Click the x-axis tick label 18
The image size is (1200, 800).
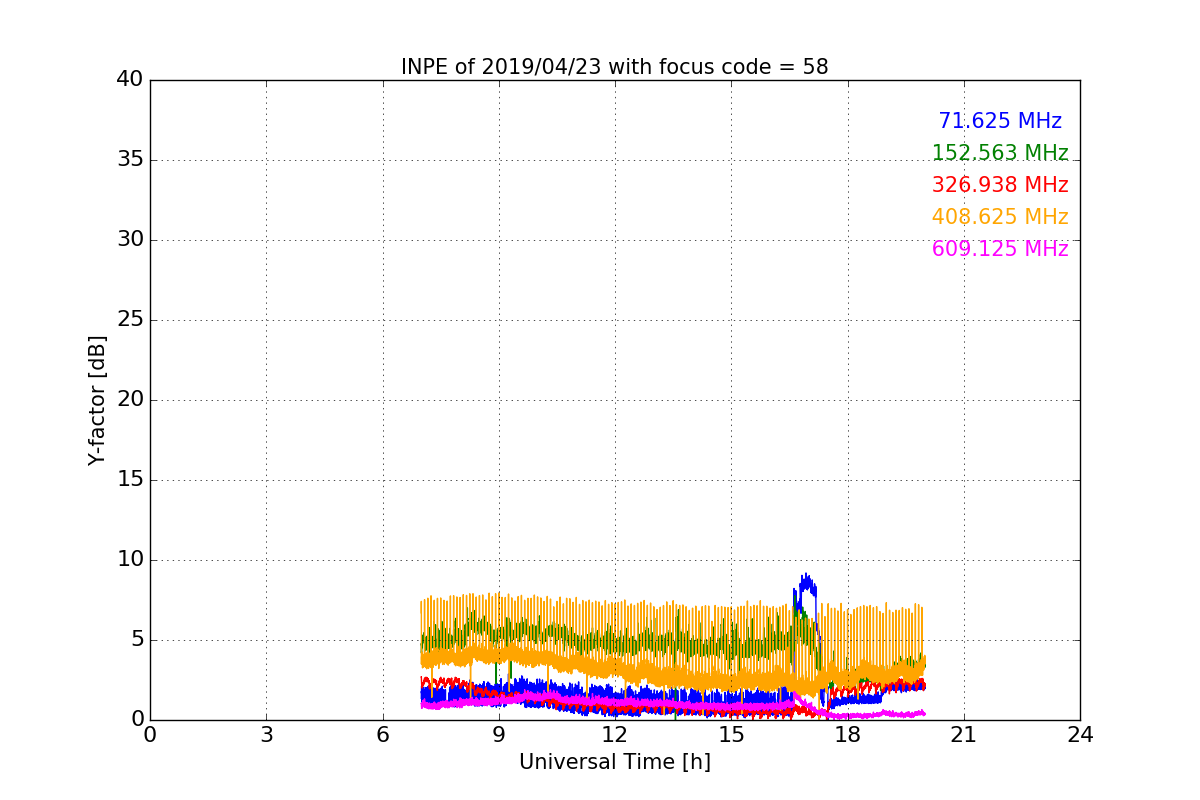pyautogui.click(x=847, y=735)
